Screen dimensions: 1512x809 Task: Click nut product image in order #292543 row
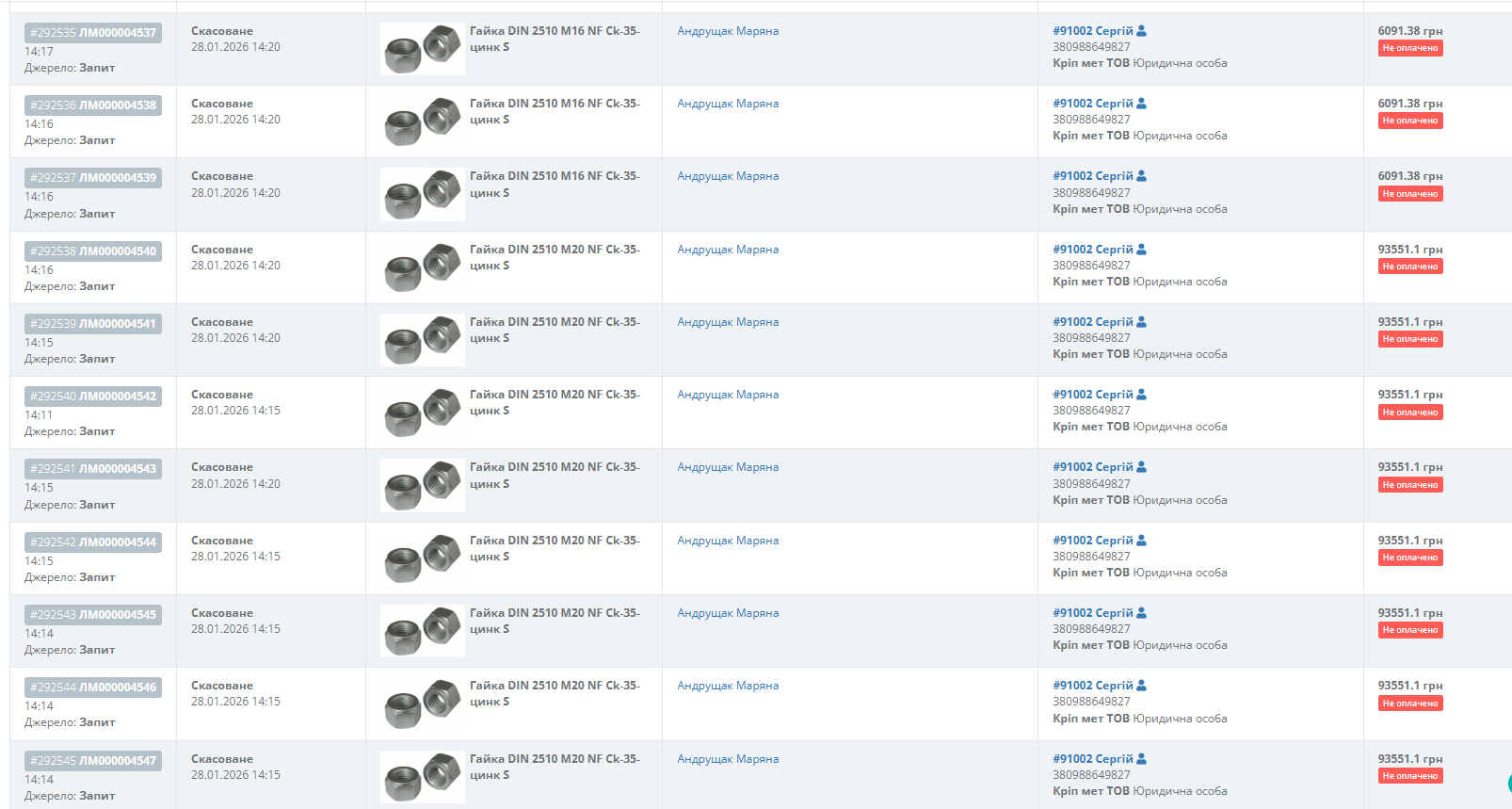point(422,631)
